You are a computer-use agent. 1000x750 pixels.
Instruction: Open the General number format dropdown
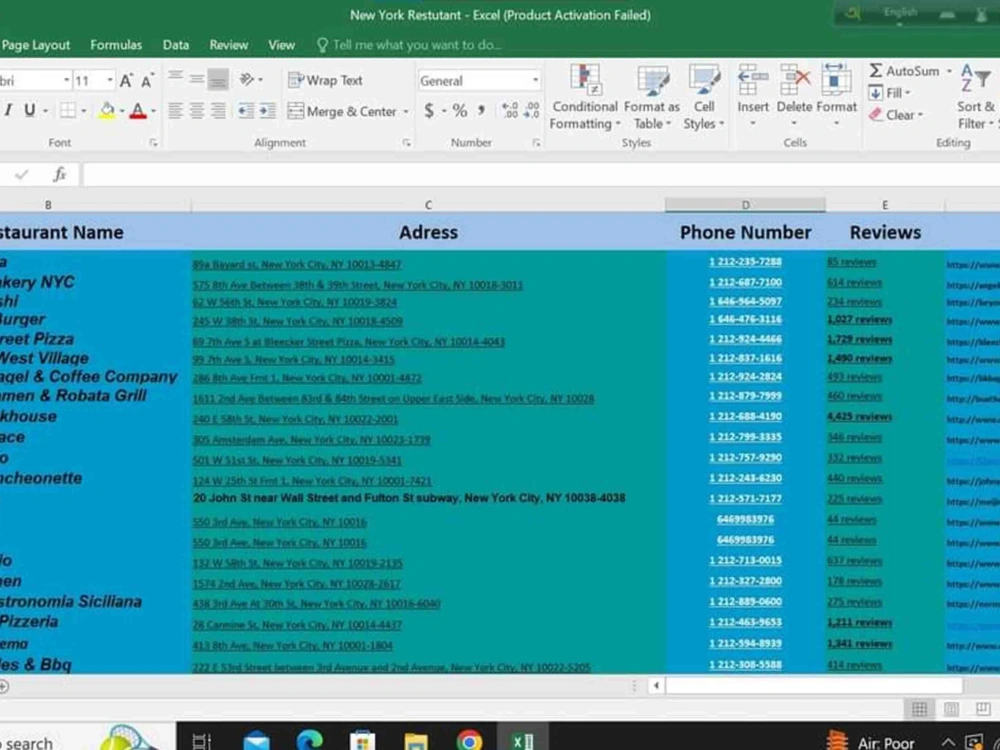[x=535, y=81]
